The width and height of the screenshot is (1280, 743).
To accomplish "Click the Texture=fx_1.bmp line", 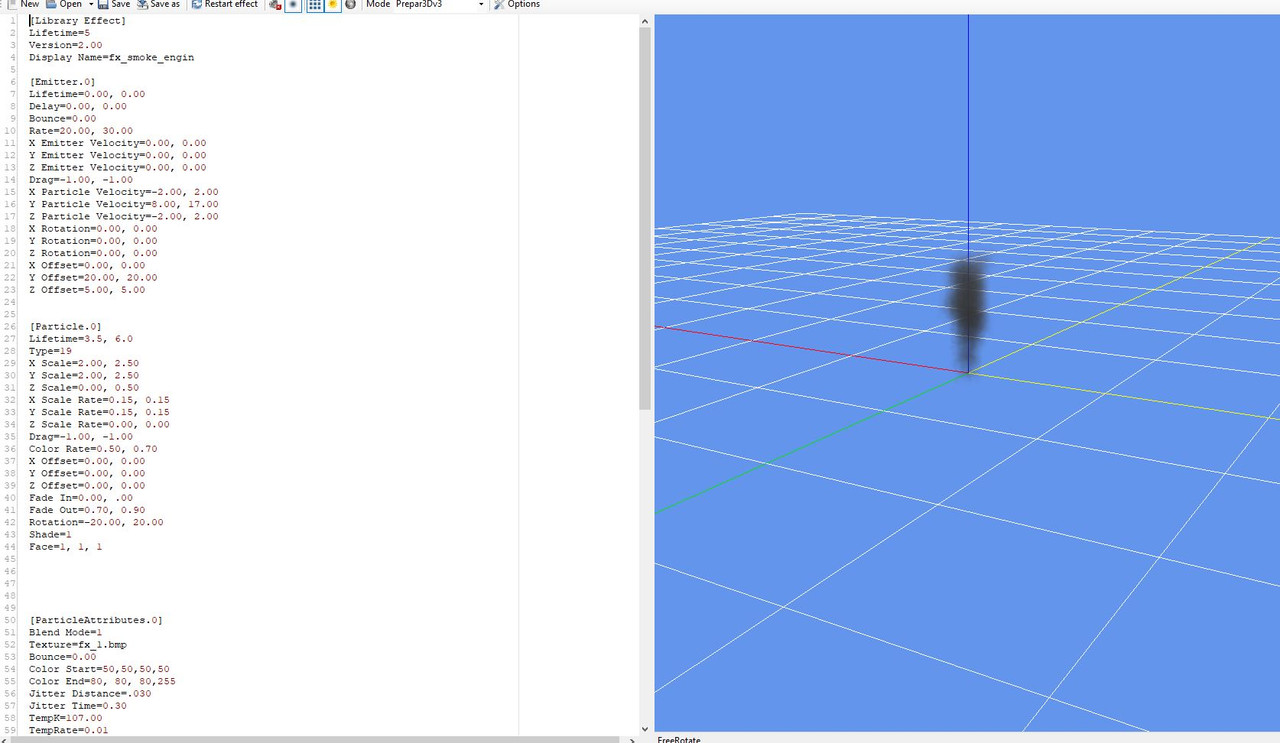I will [x=77, y=645].
